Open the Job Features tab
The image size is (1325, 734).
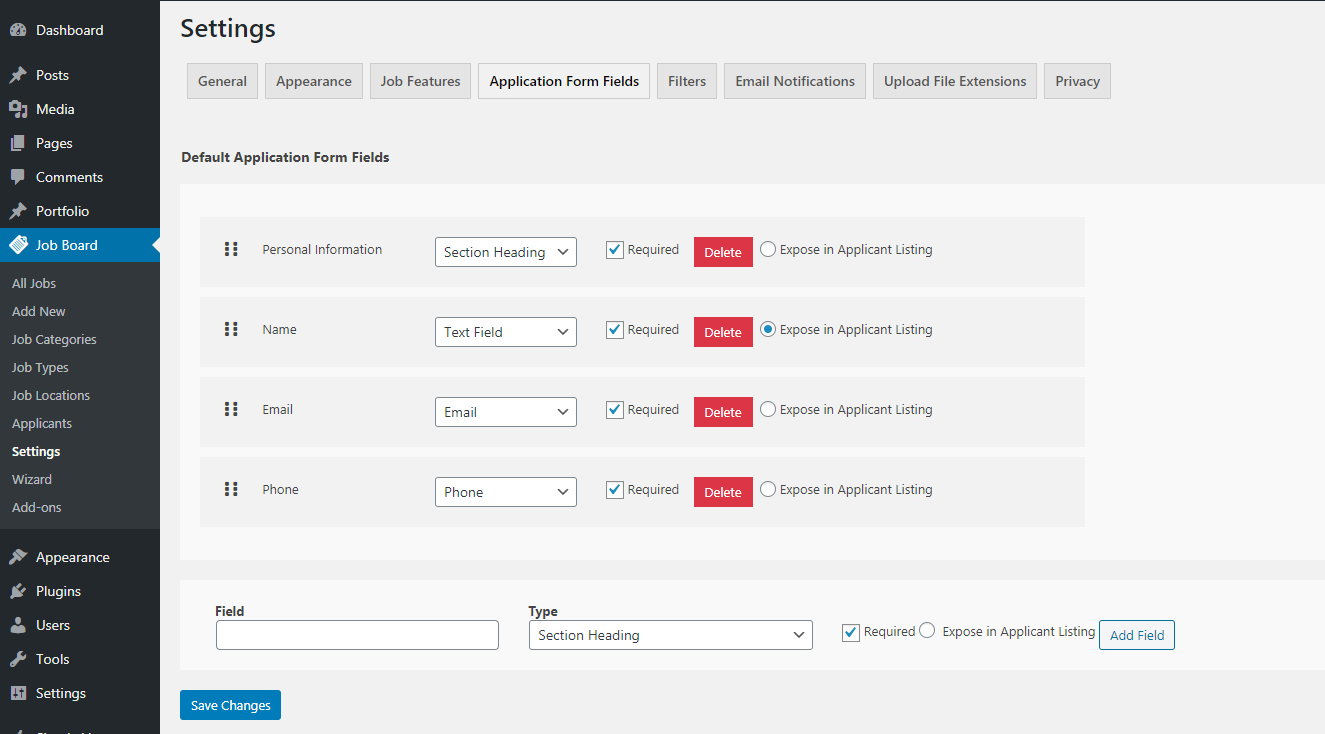click(x=421, y=81)
